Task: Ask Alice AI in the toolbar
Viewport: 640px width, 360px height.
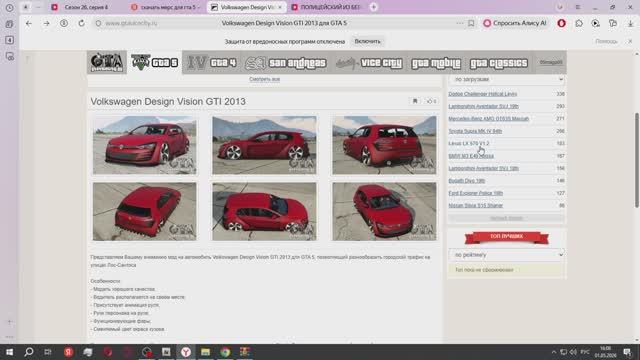Action: (x=515, y=23)
